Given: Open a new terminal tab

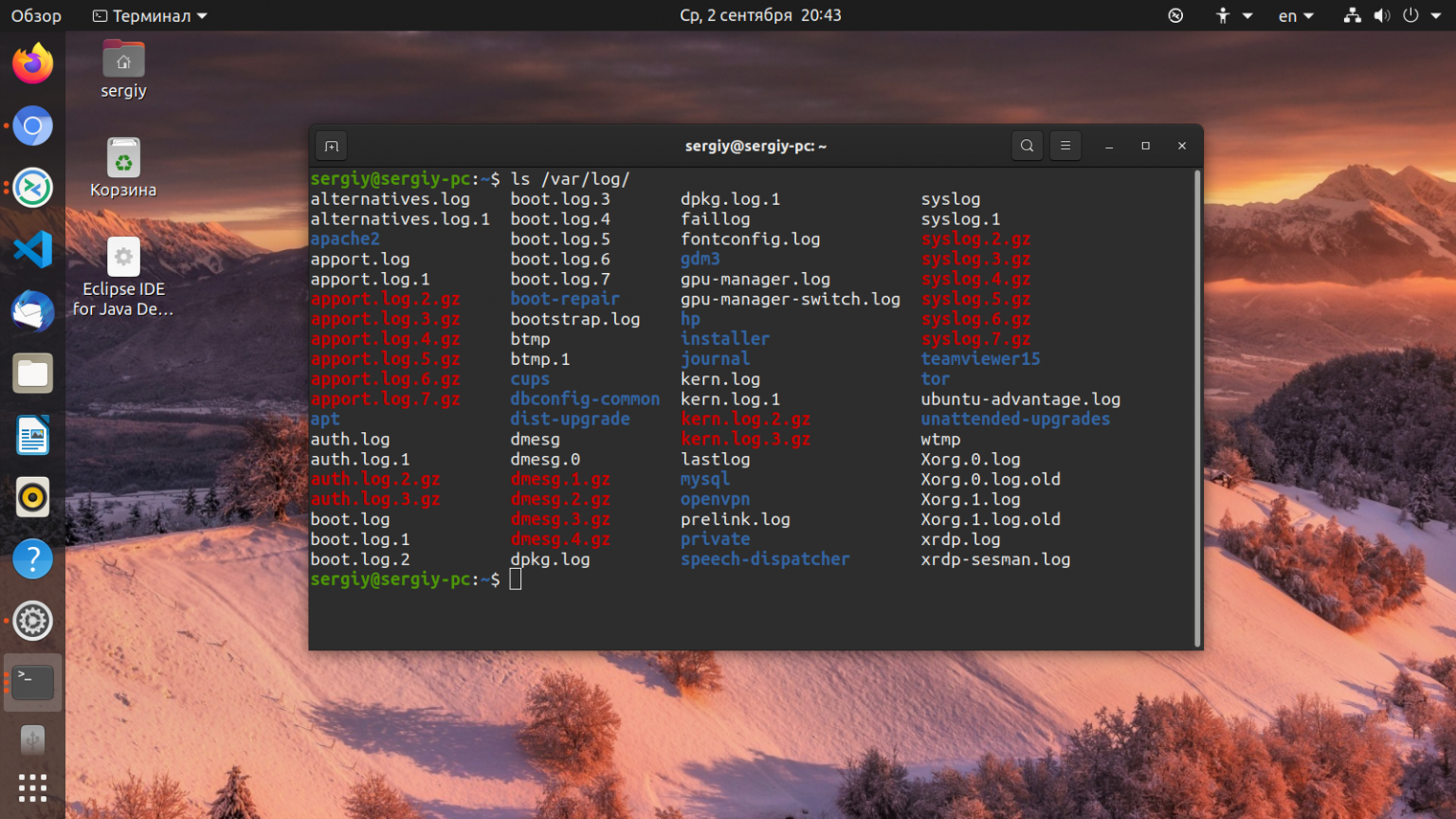Looking at the screenshot, I should [330, 145].
